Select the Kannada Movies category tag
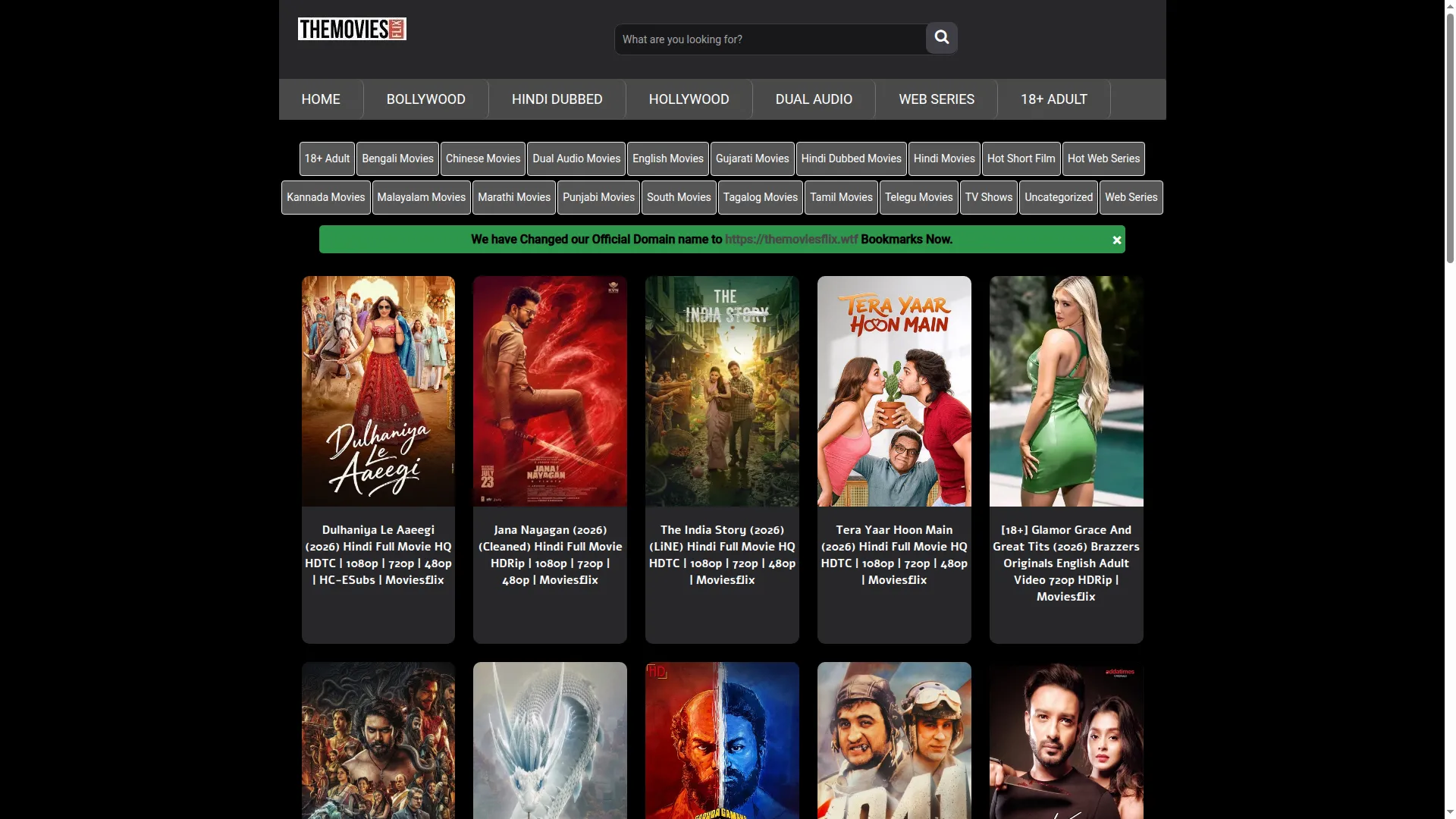 click(326, 197)
